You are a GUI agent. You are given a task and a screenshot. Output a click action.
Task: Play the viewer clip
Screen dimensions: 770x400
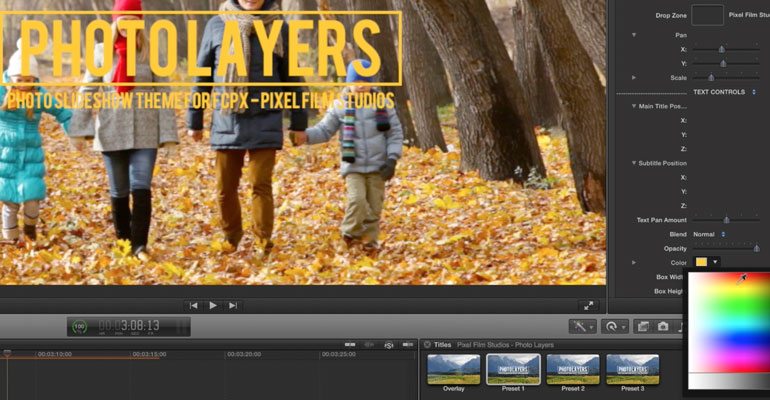click(x=213, y=305)
